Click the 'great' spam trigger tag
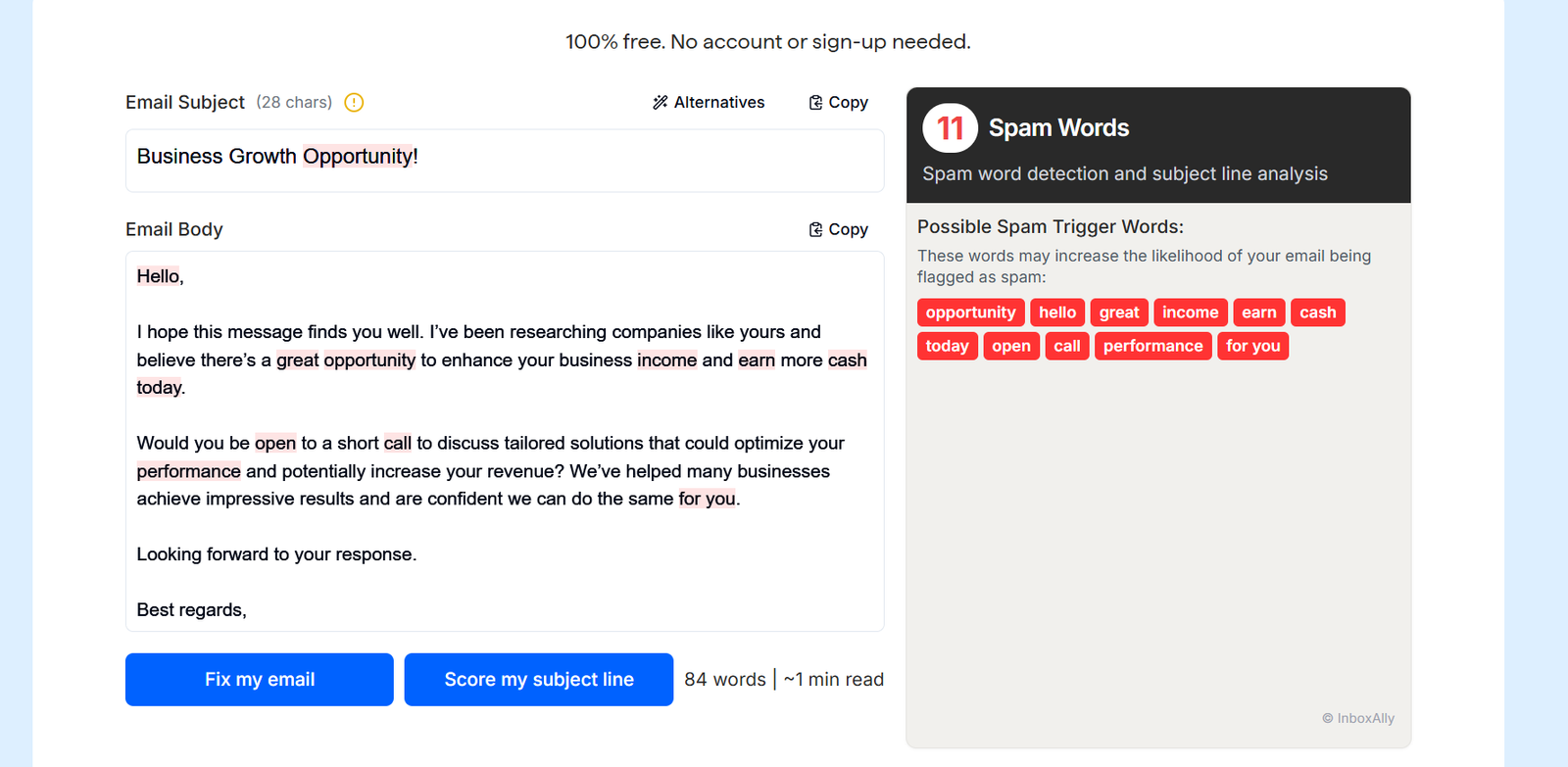Viewport: 1568px width, 767px height. pyautogui.click(x=1119, y=312)
